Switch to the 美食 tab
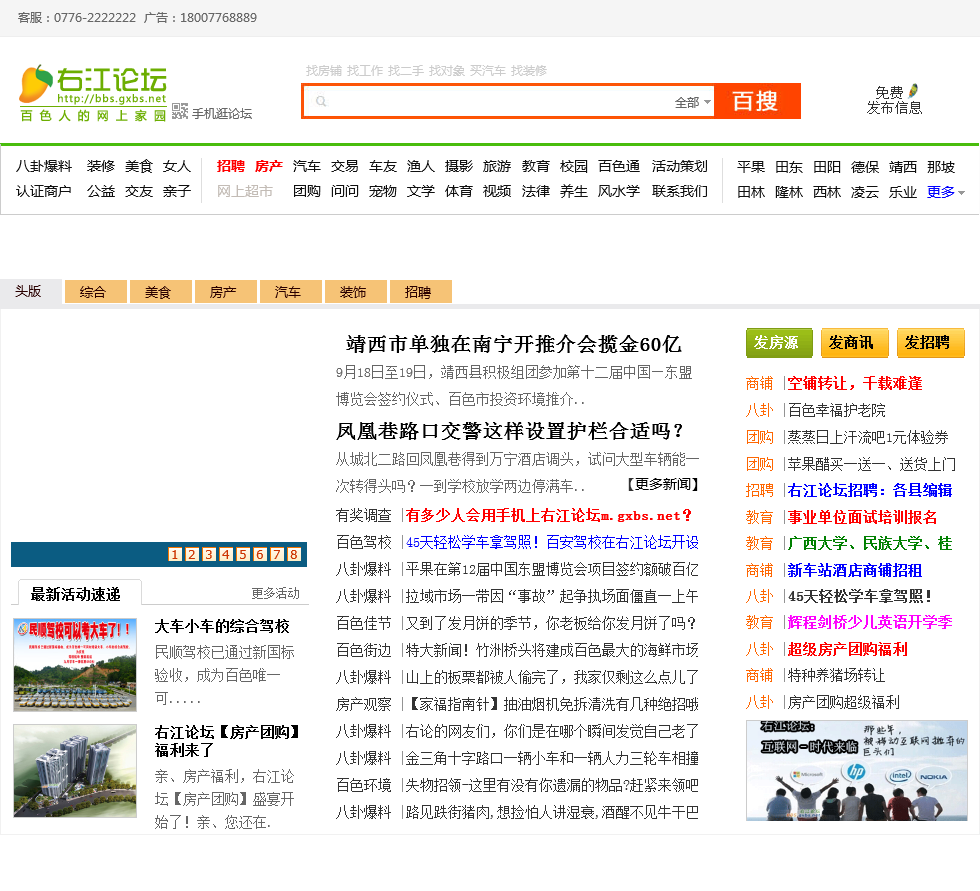The width and height of the screenshot is (980, 891). coord(158,292)
